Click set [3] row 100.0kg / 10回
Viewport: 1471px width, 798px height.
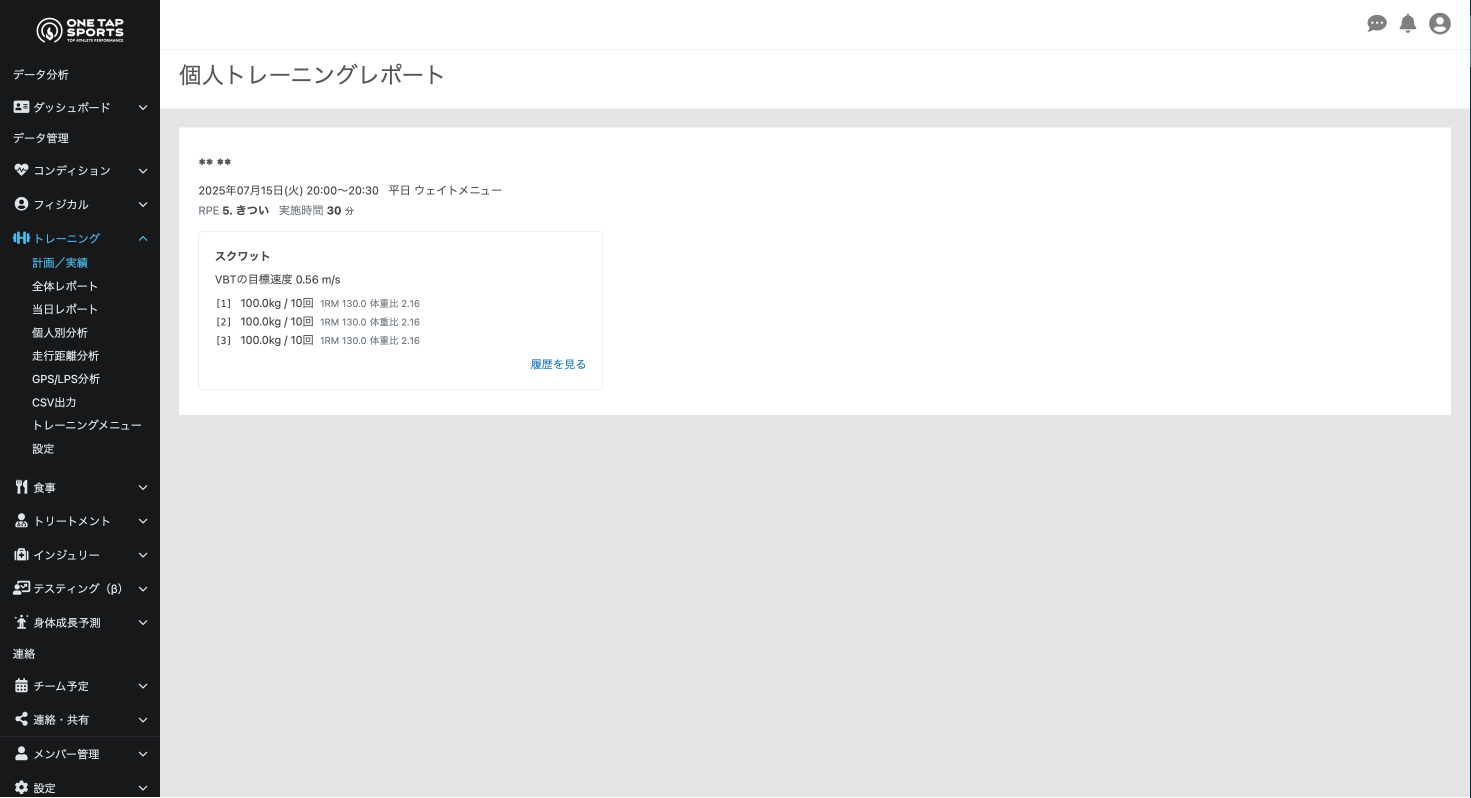tap(317, 340)
